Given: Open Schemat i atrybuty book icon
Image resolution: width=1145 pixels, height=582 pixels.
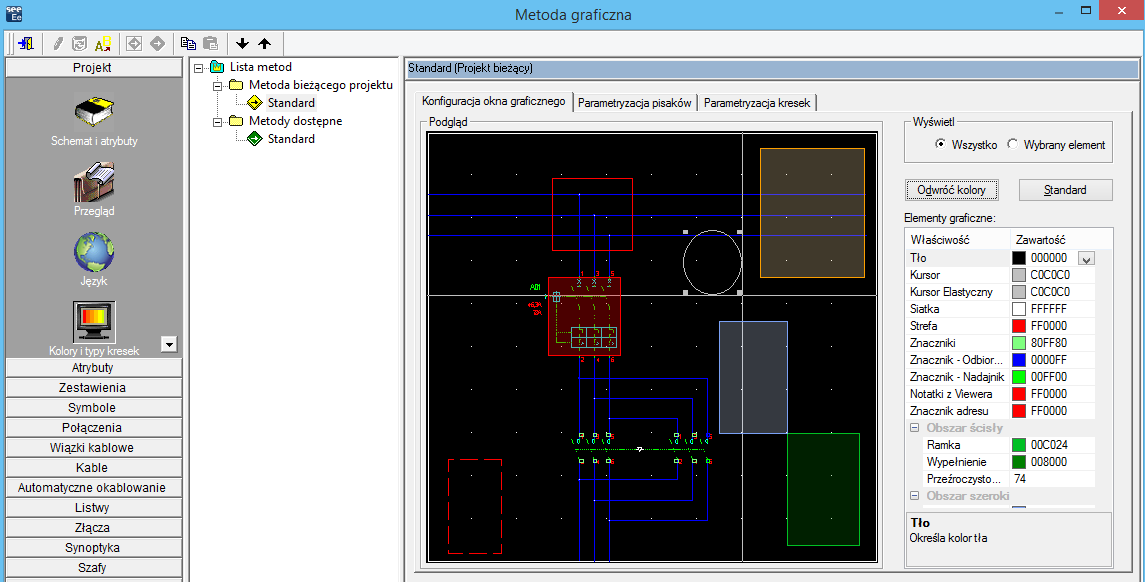Looking at the screenshot, I should coord(93,112).
